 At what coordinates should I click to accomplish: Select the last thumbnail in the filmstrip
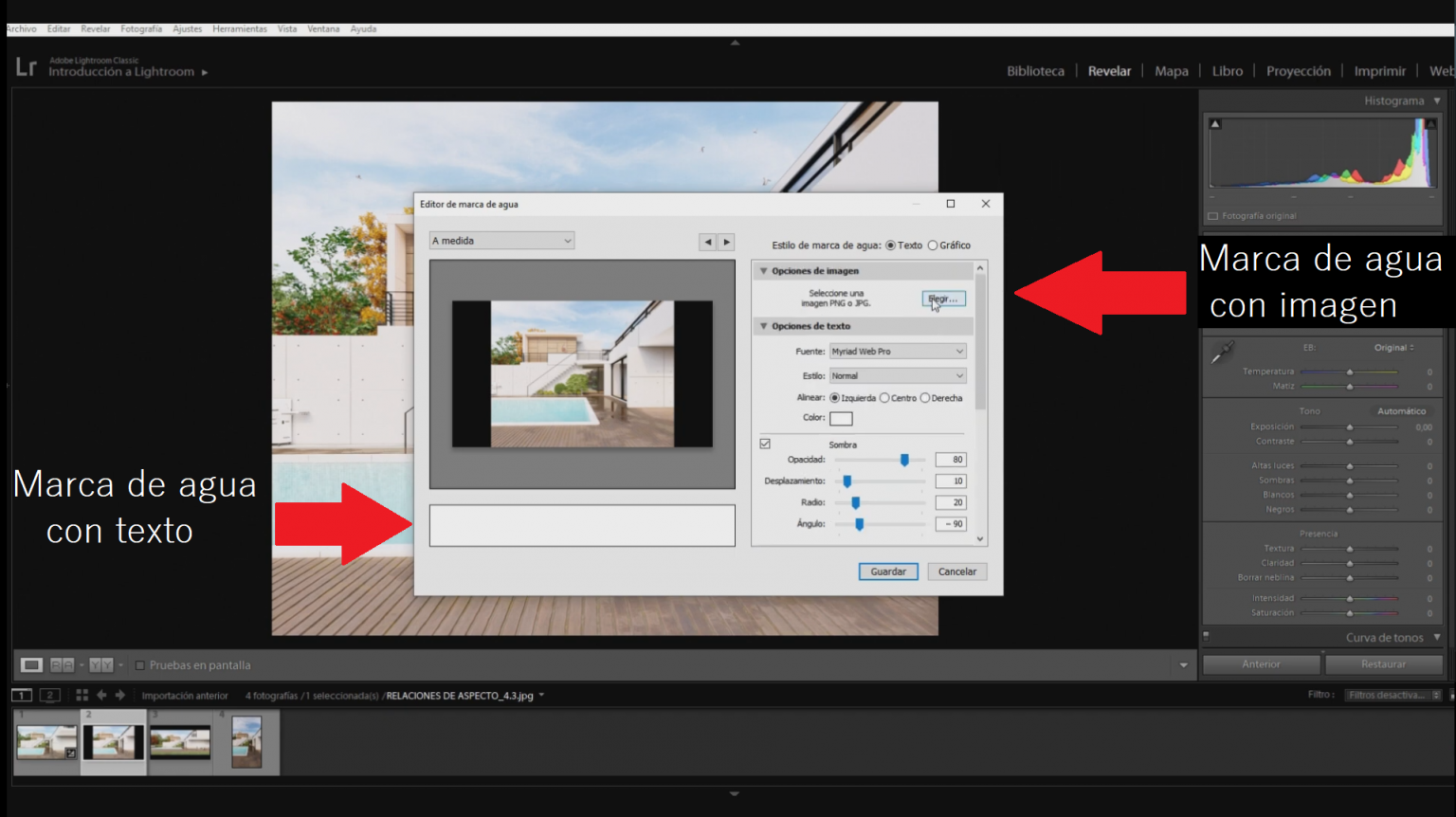246,742
